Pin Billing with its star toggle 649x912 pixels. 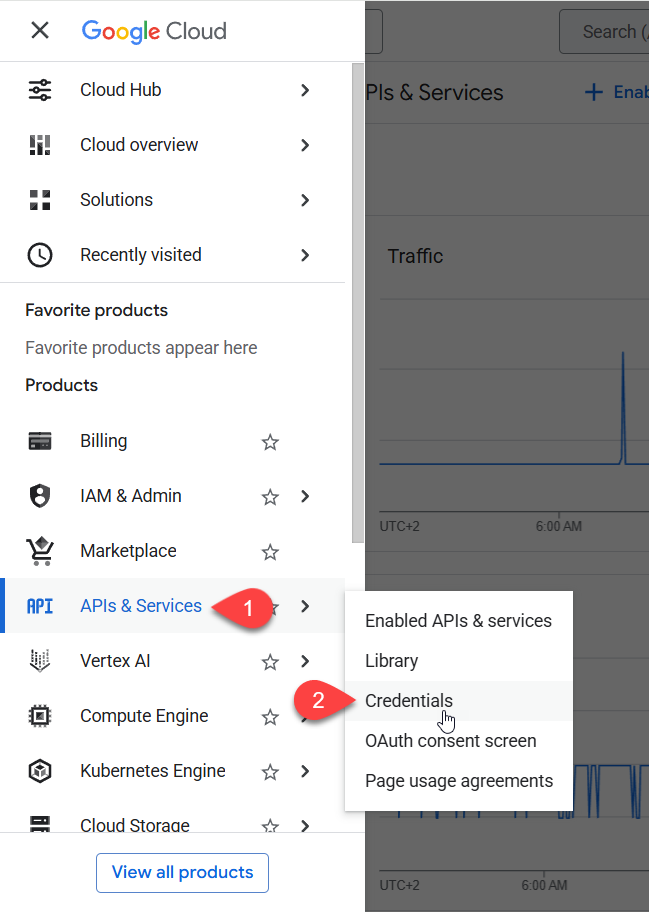[x=270, y=442]
